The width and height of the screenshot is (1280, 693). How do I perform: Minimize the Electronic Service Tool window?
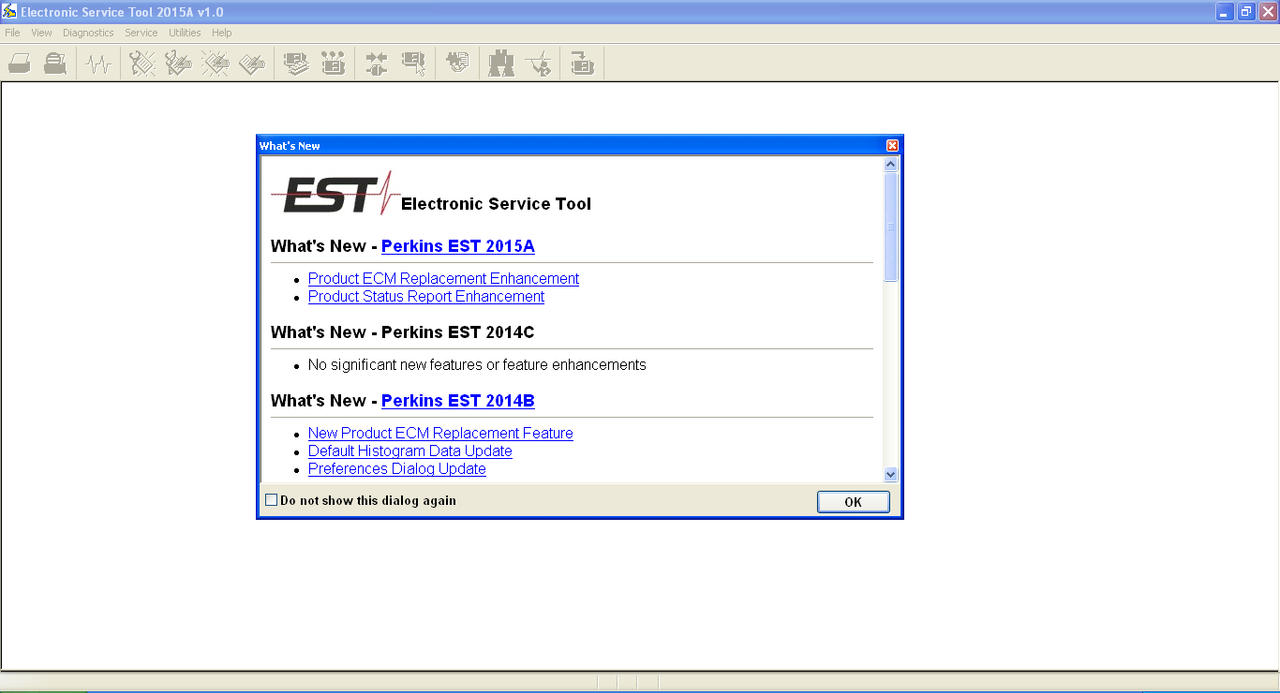[x=1225, y=12]
